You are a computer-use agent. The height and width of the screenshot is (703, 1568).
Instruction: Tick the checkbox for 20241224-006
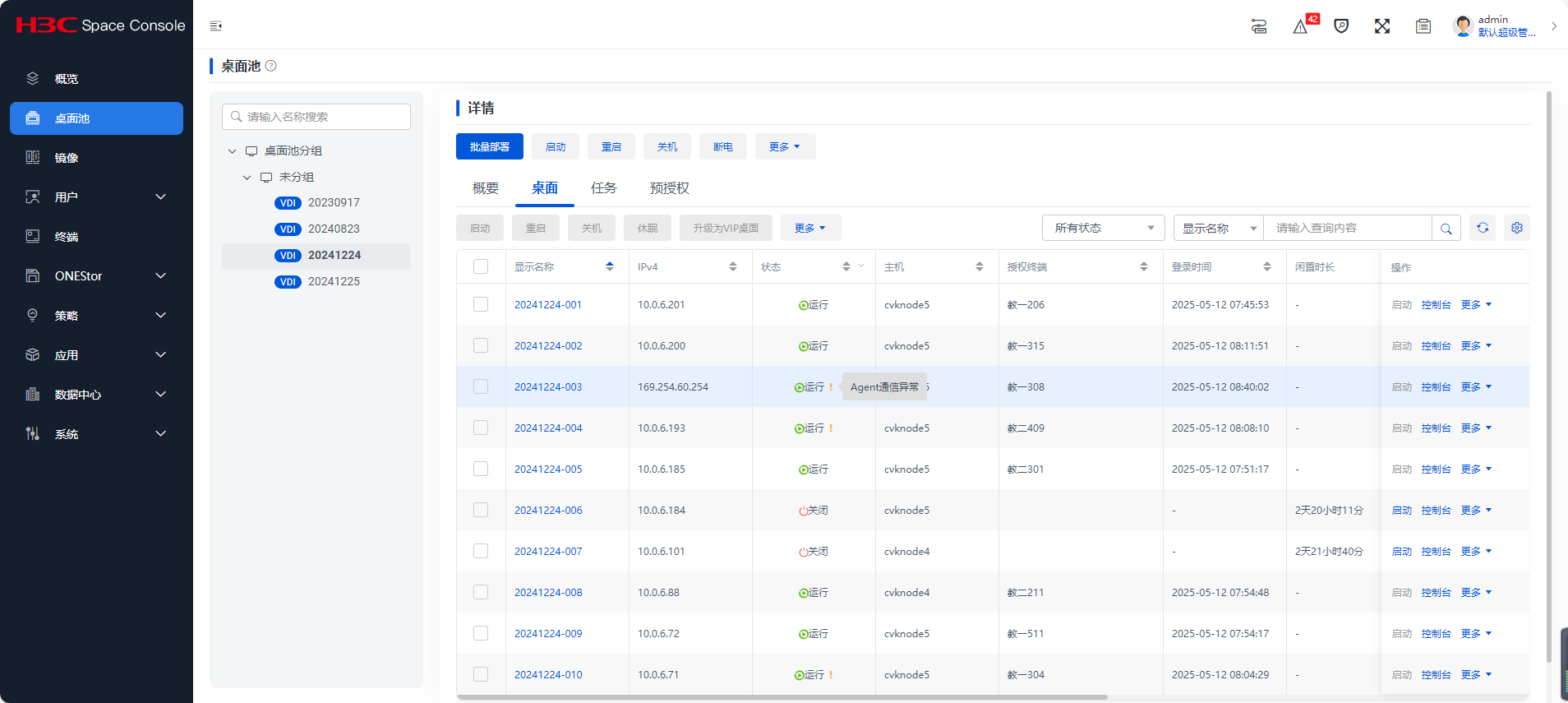(481, 510)
